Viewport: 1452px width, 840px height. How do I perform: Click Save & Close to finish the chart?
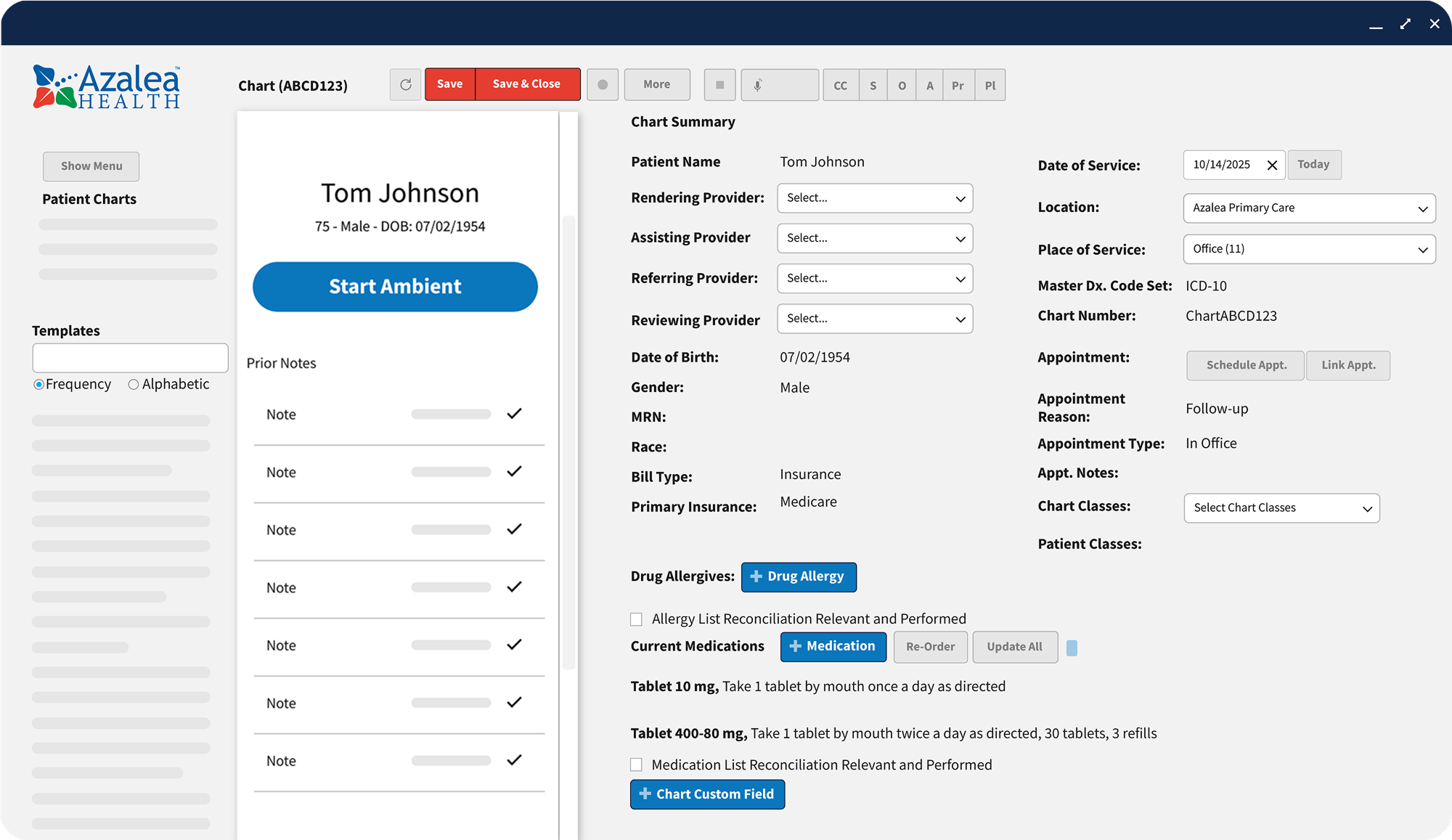(x=527, y=84)
